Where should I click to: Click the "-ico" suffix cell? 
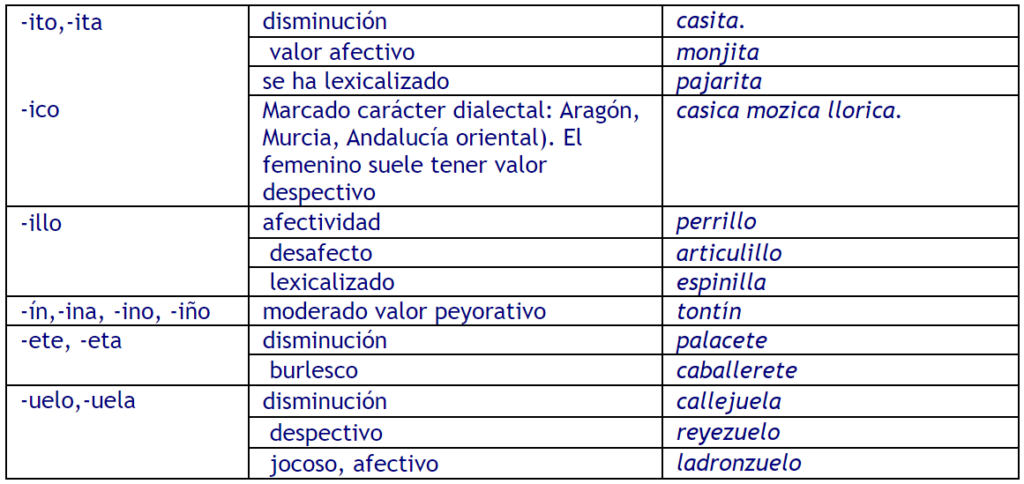[40, 109]
